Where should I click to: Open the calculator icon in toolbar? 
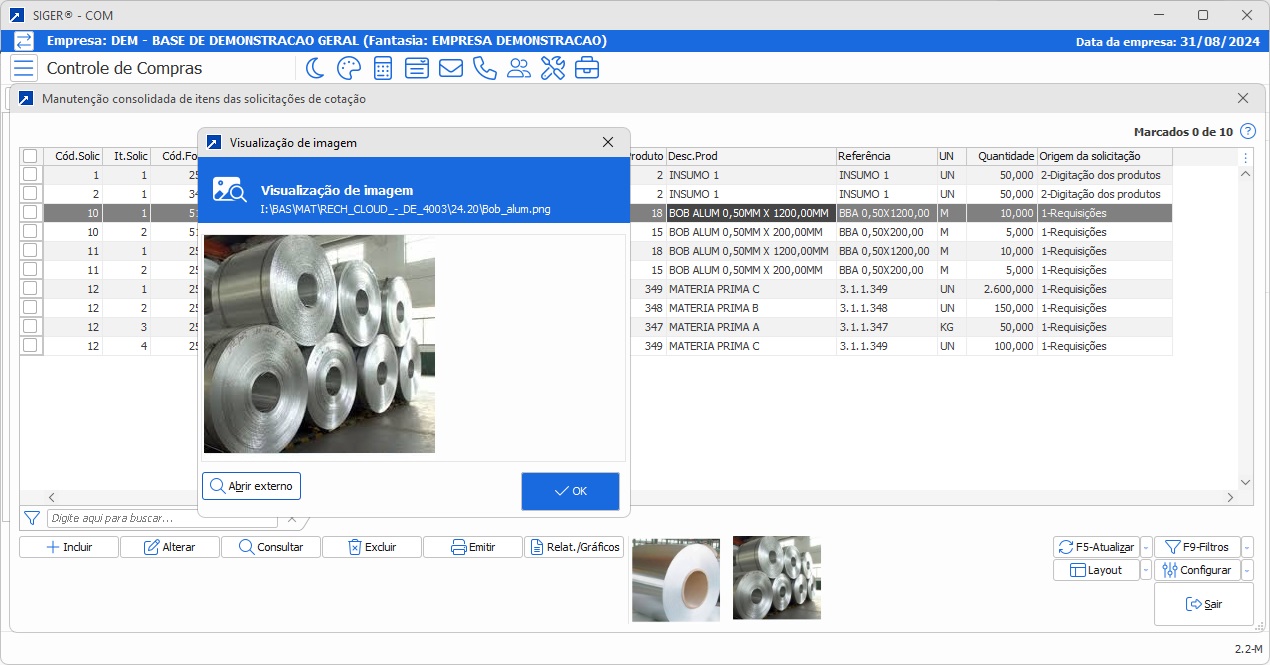(382, 68)
